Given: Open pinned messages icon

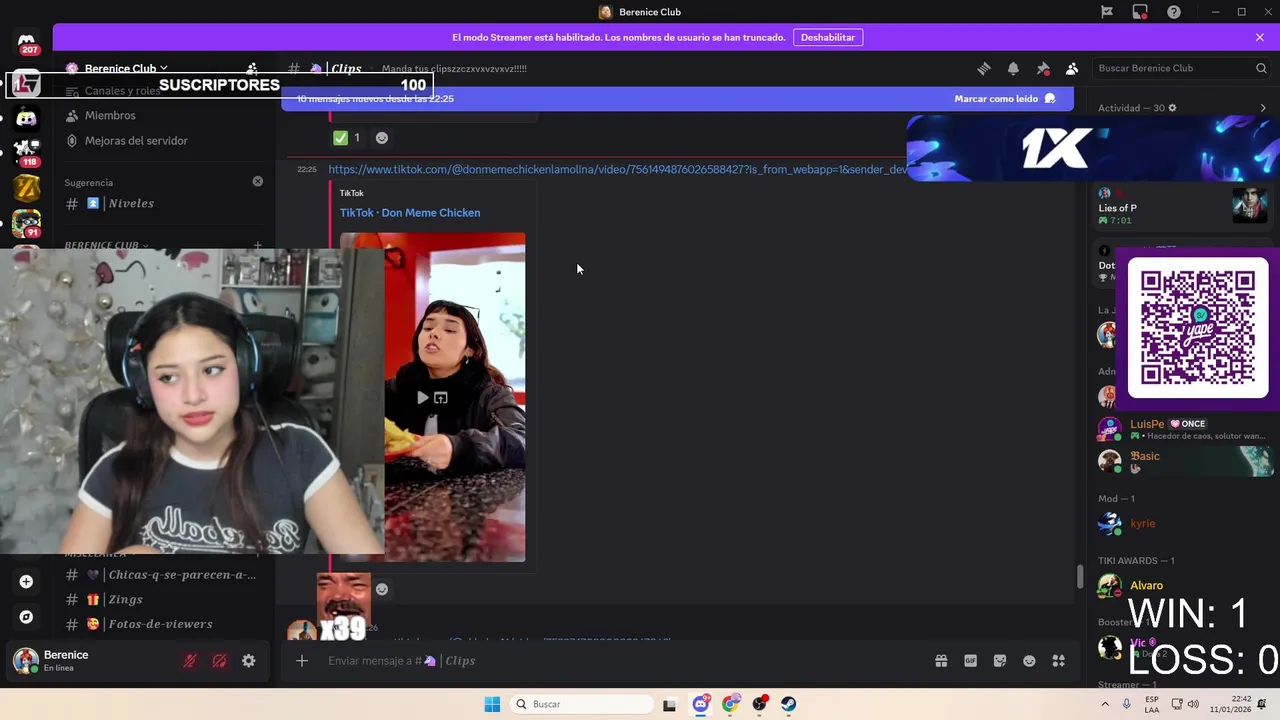Looking at the screenshot, I should coord(1043,69).
